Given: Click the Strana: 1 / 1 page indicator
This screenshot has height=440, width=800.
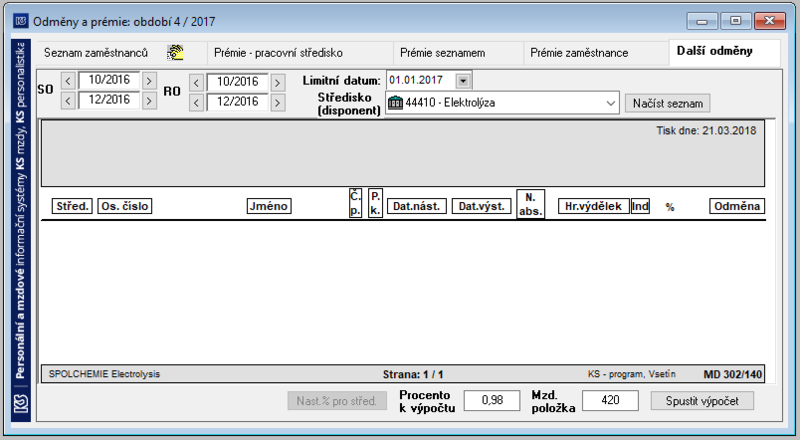Looking at the screenshot, I should [x=413, y=375].
